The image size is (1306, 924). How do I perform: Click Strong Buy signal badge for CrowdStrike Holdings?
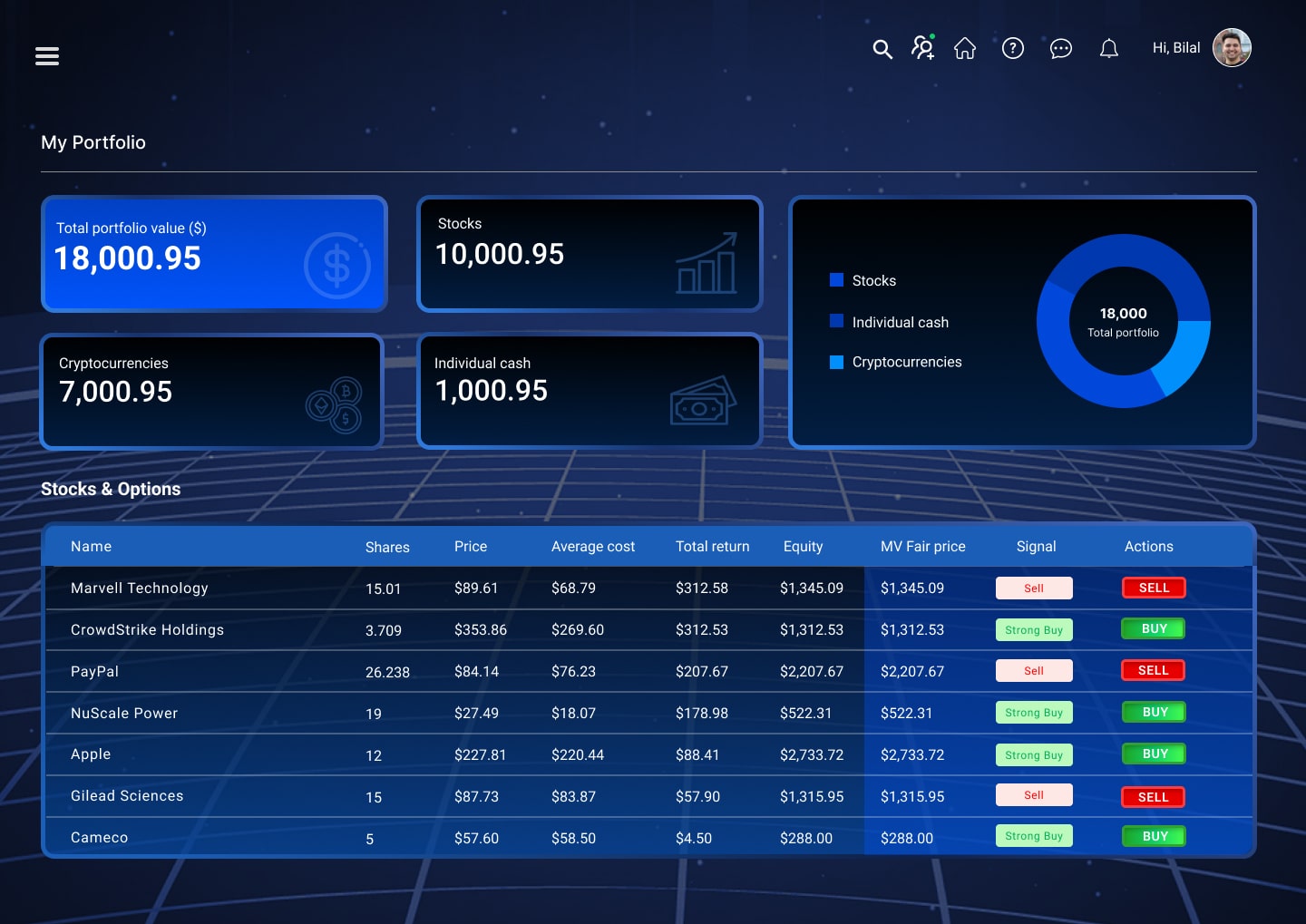click(1034, 630)
